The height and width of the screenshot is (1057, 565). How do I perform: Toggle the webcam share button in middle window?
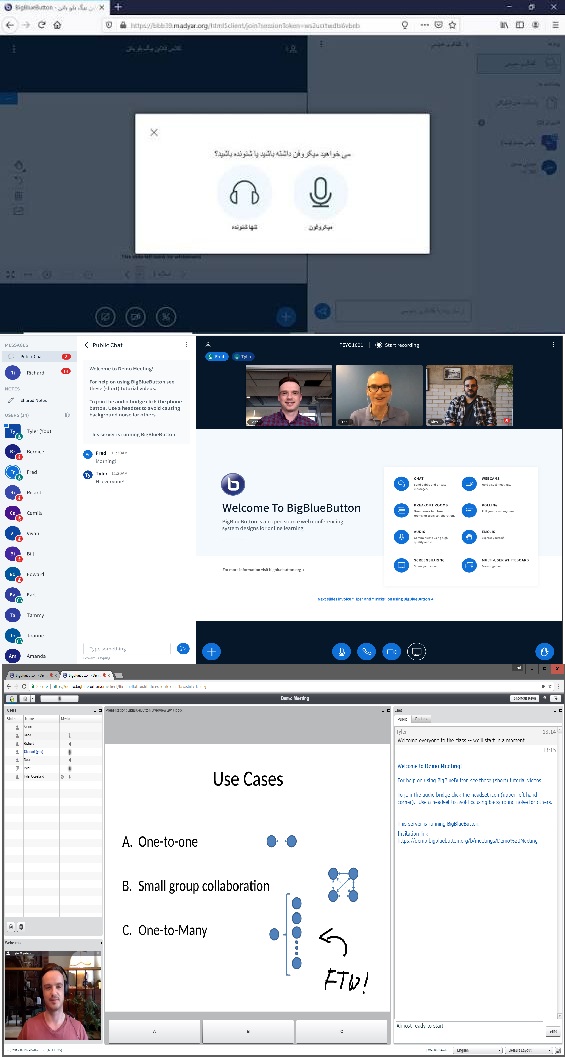(392, 651)
